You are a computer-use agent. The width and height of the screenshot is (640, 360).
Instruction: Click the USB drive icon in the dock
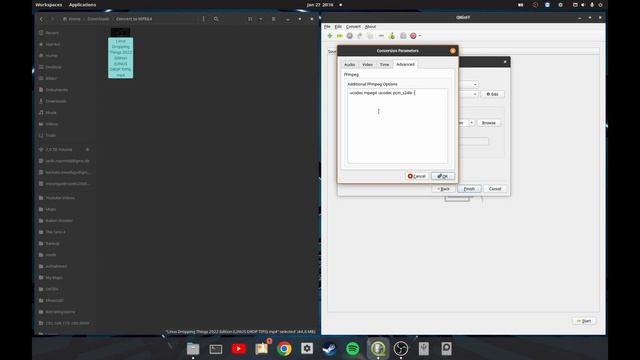click(x=424, y=349)
